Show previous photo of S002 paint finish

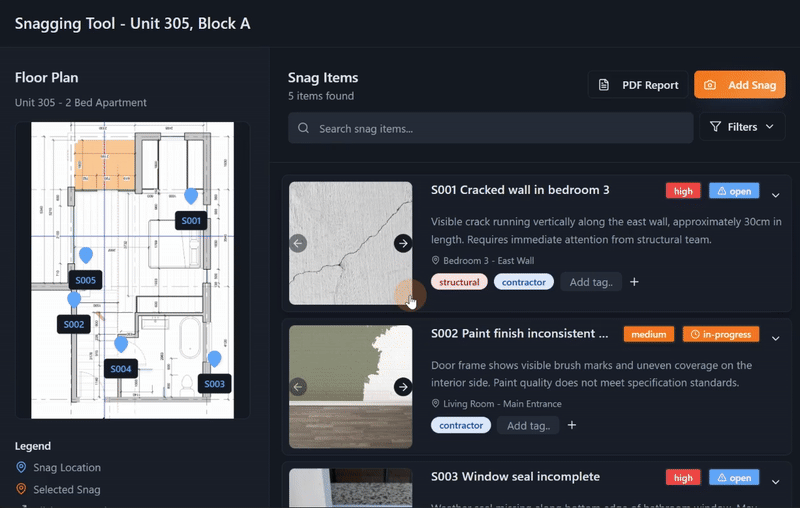pyautogui.click(x=298, y=387)
